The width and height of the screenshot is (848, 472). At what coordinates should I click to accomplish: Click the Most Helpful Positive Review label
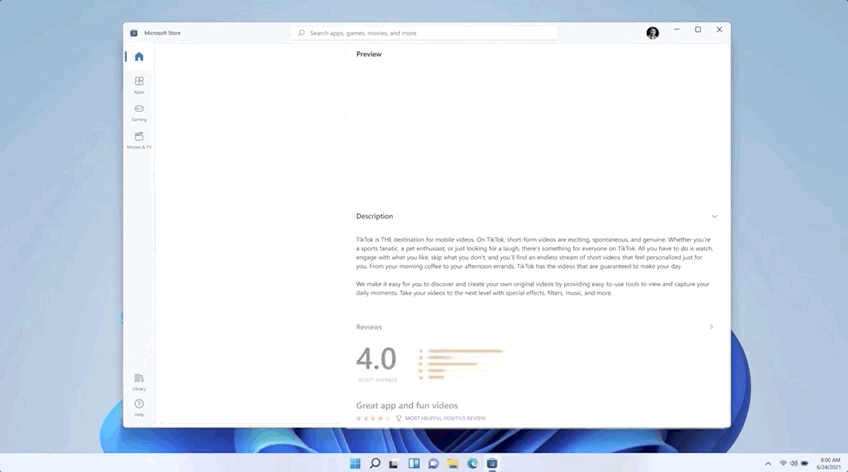point(445,418)
